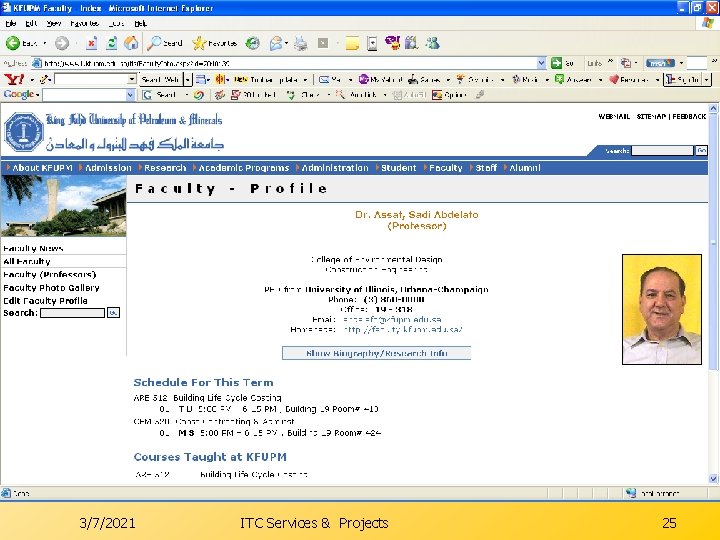The width and height of the screenshot is (720, 540).
Task: Open the Yahoo search box dropdown
Action: tap(132, 79)
